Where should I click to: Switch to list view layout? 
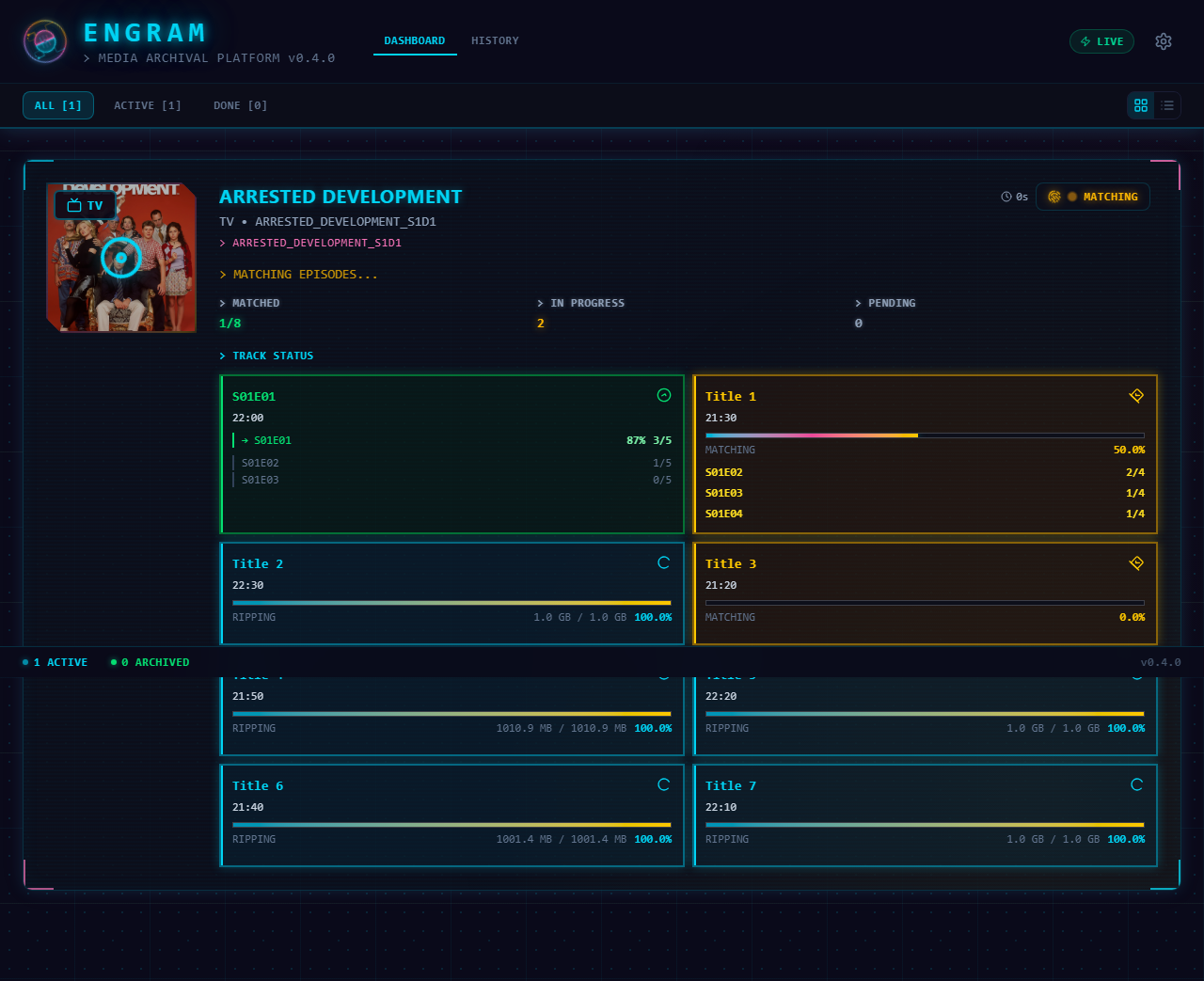[1167, 105]
